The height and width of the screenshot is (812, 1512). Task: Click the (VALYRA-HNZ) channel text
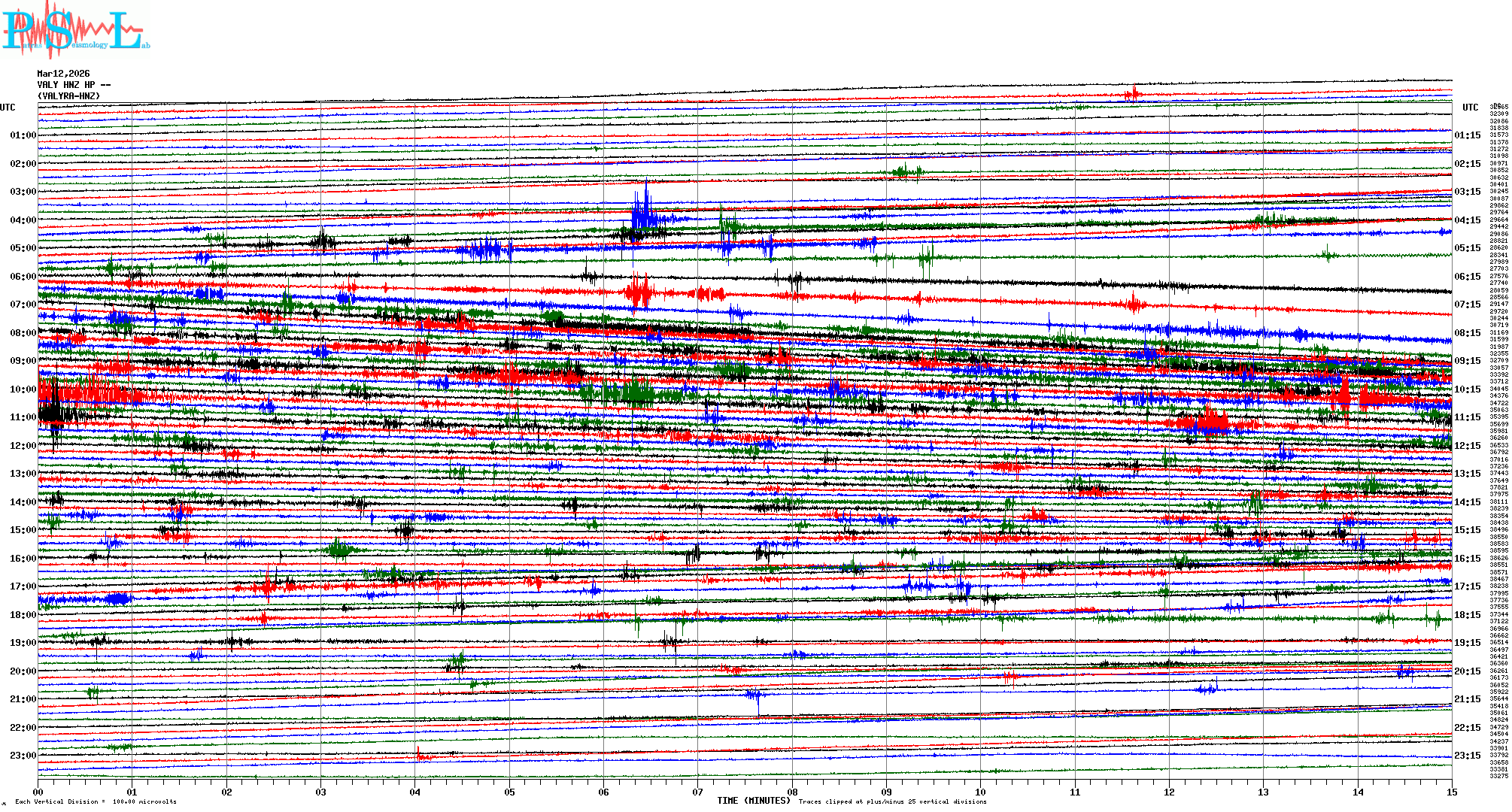(68, 96)
